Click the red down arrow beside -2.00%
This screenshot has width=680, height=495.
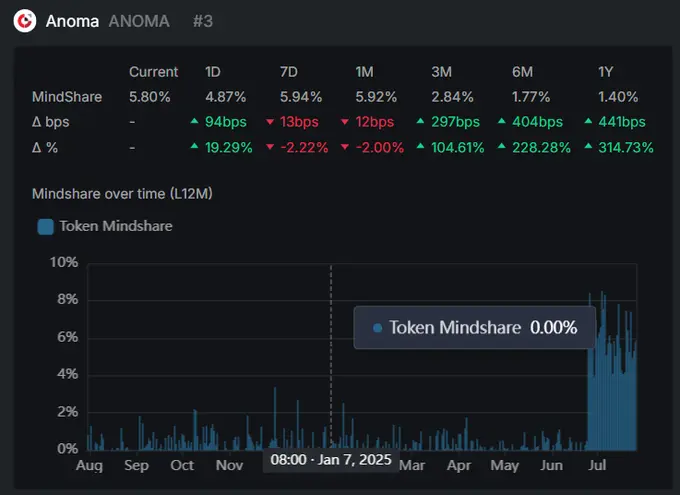click(x=345, y=148)
